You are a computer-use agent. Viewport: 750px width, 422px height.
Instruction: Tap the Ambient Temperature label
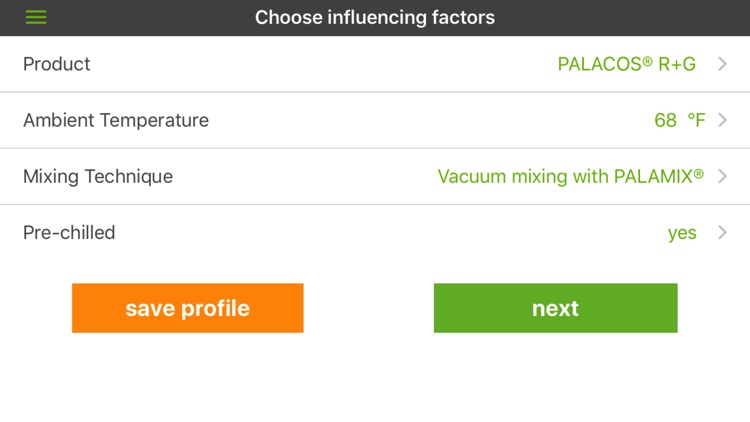(116, 120)
